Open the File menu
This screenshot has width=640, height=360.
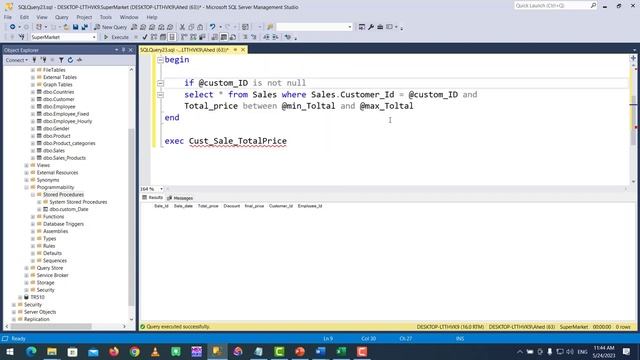point(8,17)
